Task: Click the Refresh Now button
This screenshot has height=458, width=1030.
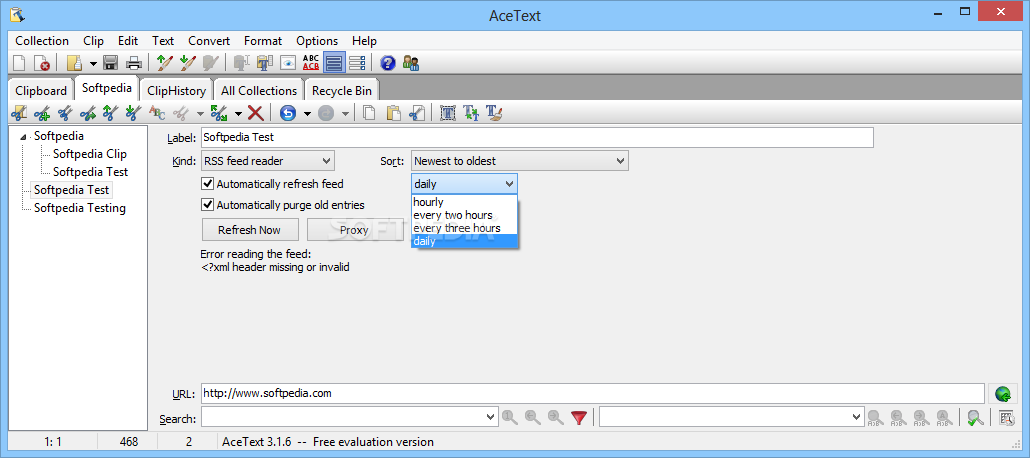Action: (x=250, y=230)
